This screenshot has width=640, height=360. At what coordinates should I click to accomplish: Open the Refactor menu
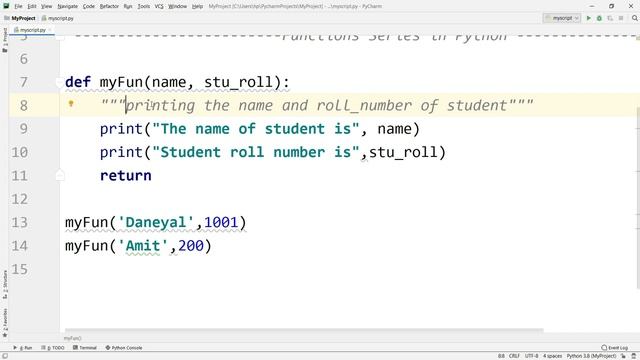coord(109,6)
